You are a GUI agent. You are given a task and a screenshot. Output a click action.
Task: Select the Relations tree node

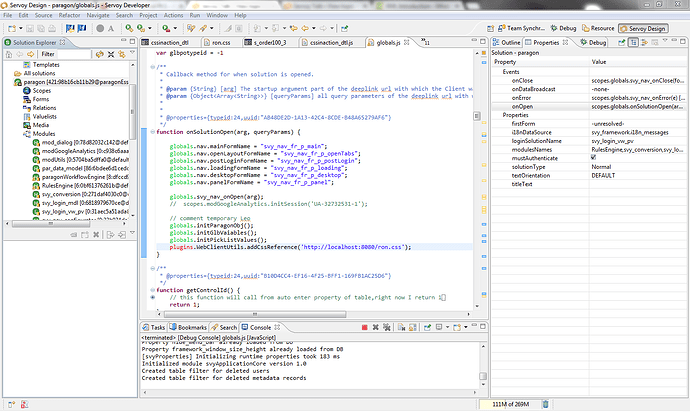pos(40,108)
